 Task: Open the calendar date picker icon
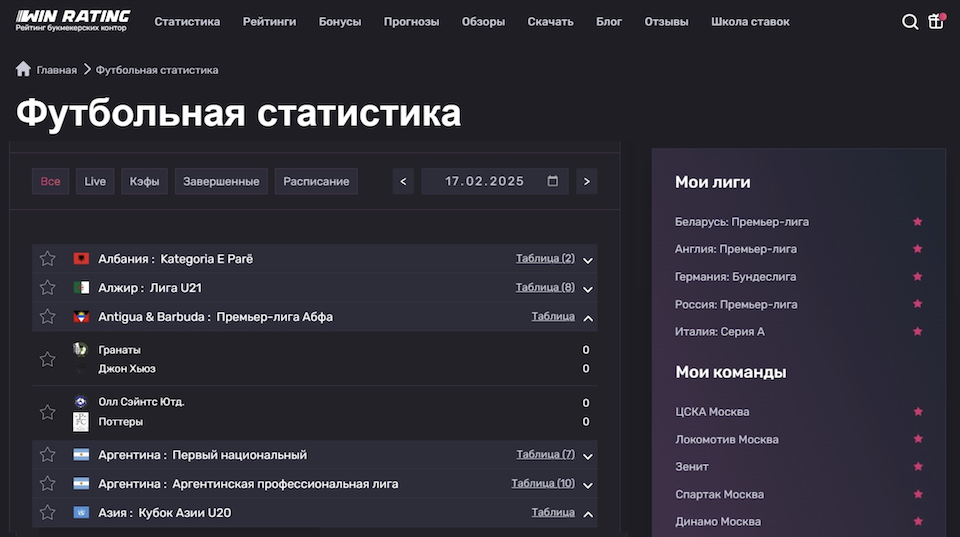coord(553,181)
